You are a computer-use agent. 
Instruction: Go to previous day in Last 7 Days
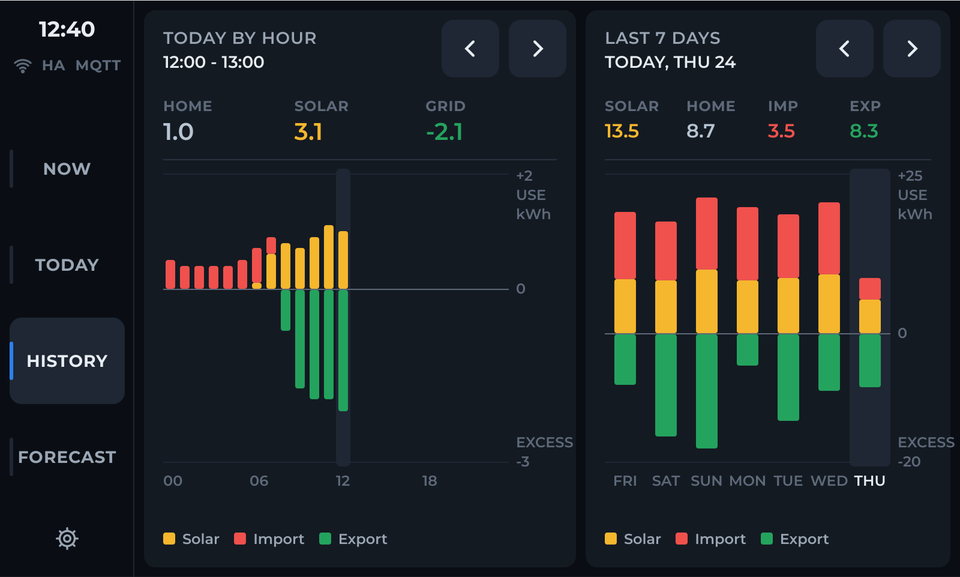(844, 48)
